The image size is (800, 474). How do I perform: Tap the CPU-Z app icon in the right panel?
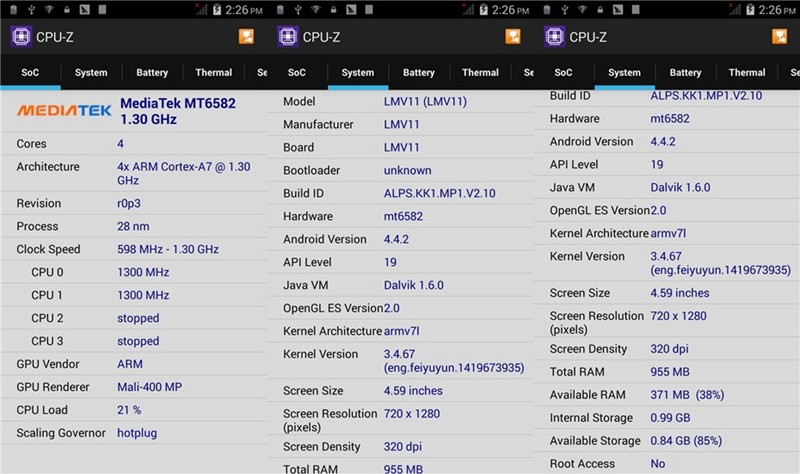553,37
